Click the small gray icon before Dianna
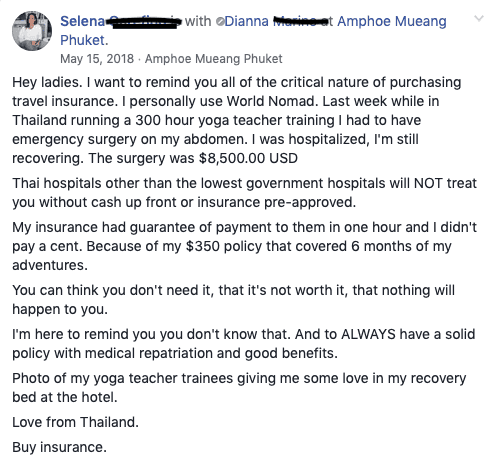 220,22
